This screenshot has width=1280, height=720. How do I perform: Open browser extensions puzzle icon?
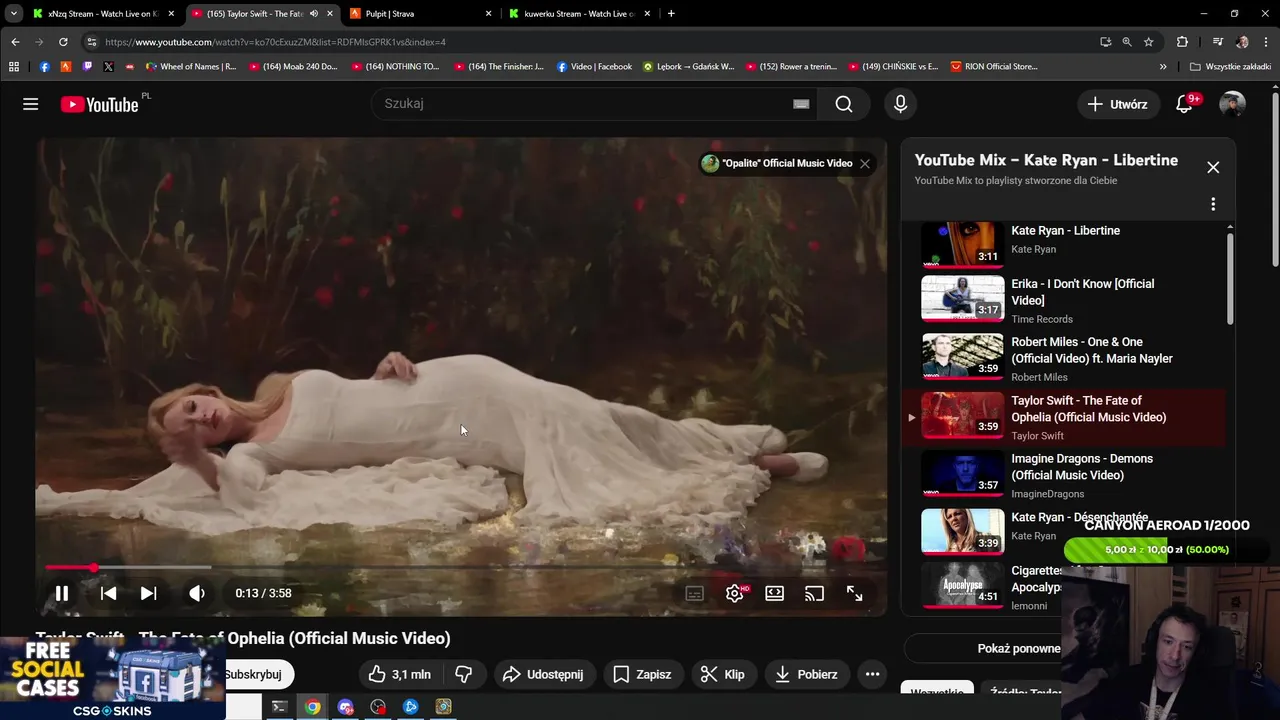click(x=1182, y=42)
